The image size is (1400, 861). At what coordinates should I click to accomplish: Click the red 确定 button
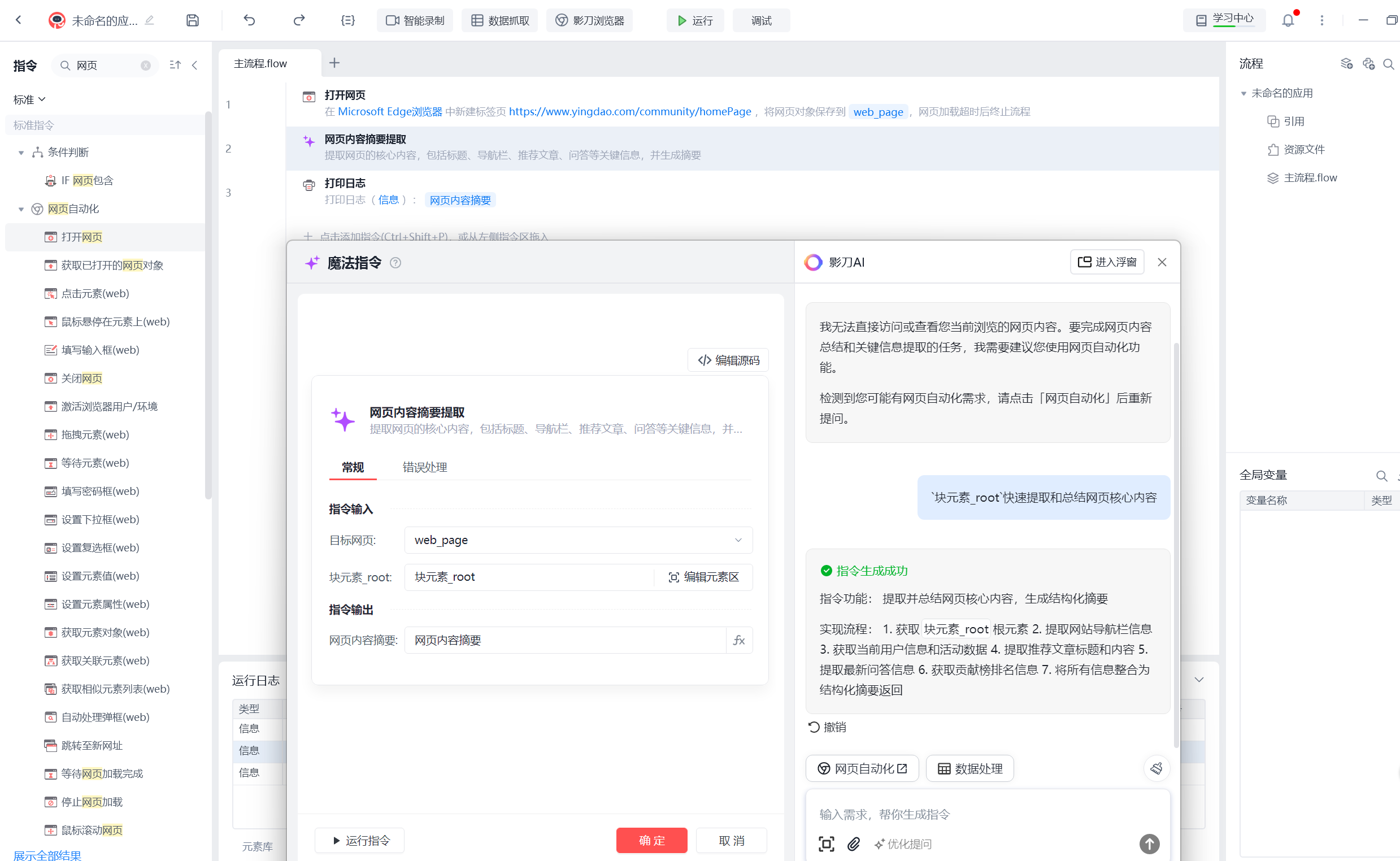[x=651, y=840]
